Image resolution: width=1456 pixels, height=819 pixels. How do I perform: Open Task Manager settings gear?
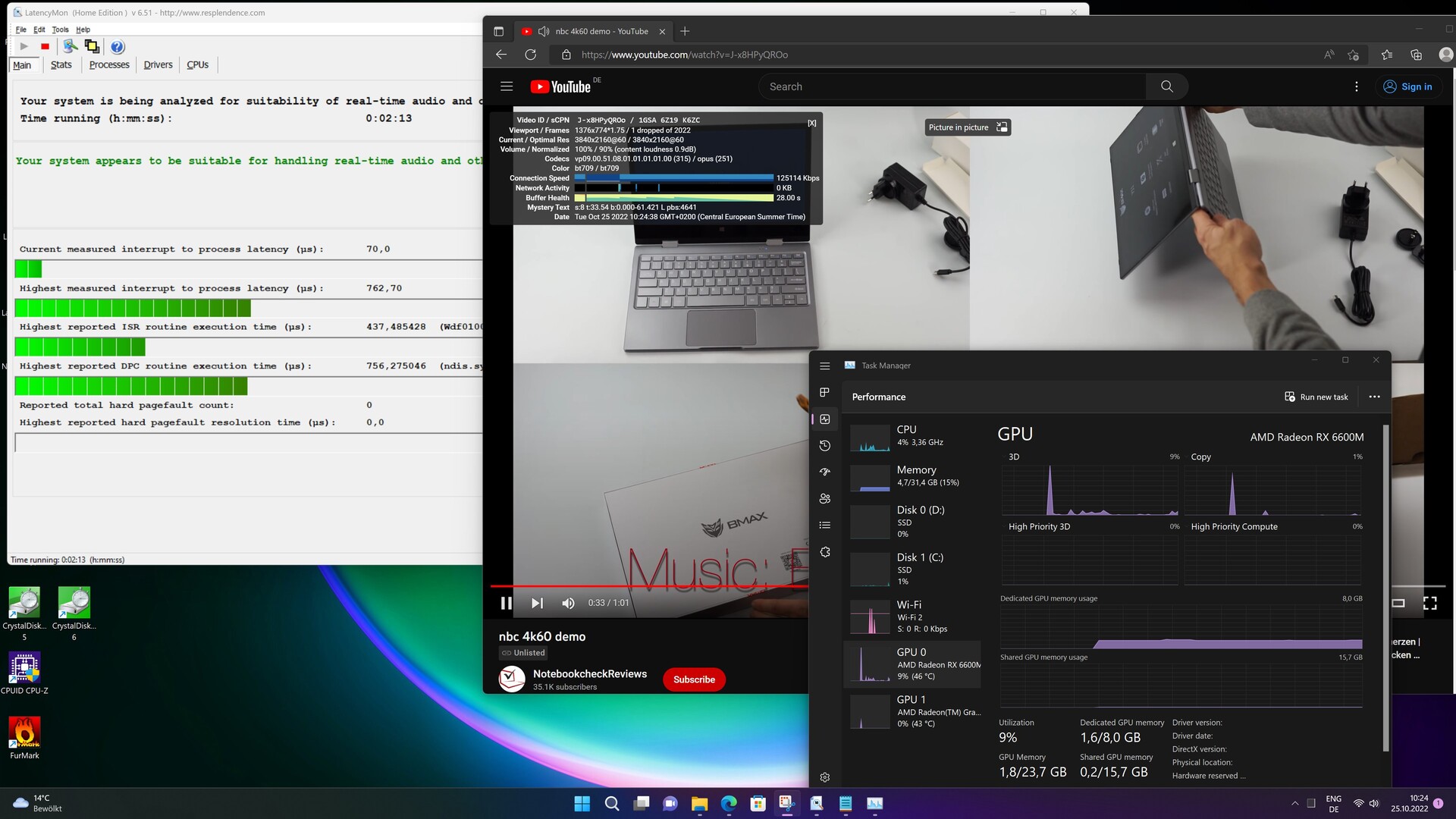pyautogui.click(x=825, y=777)
